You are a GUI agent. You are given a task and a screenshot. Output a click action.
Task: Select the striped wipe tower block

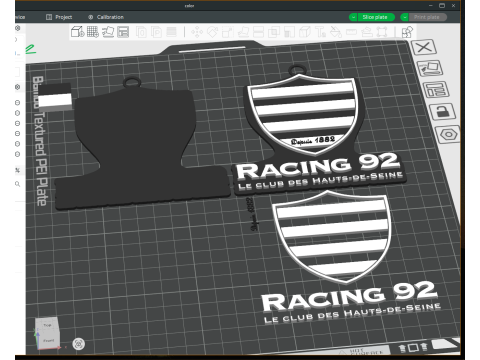click(55, 97)
